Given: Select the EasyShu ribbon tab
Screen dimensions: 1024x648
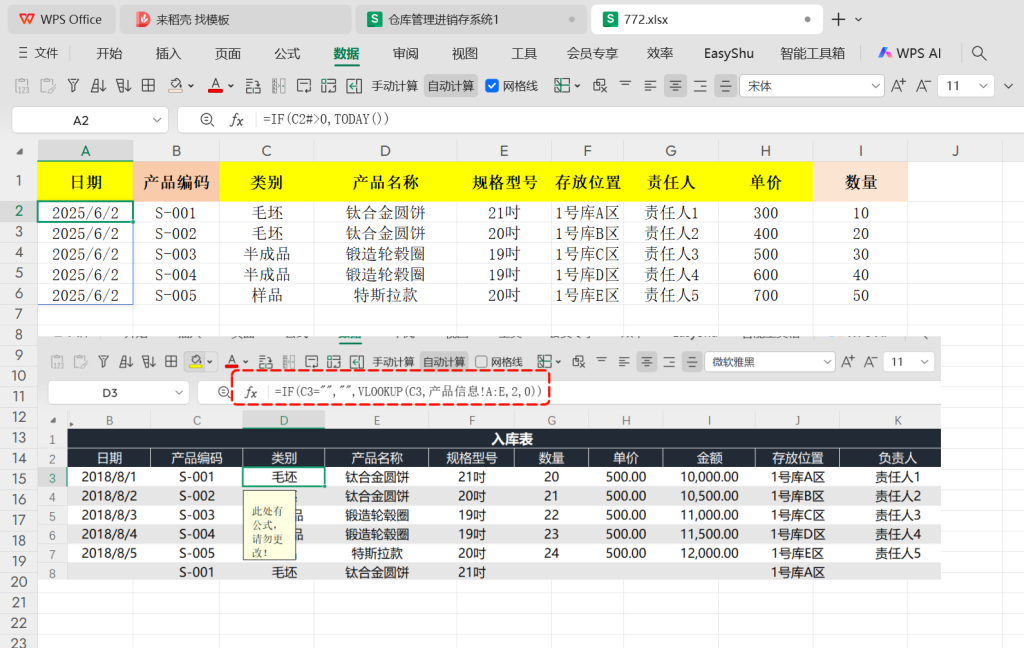Looking at the screenshot, I should click(x=728, y=53).
